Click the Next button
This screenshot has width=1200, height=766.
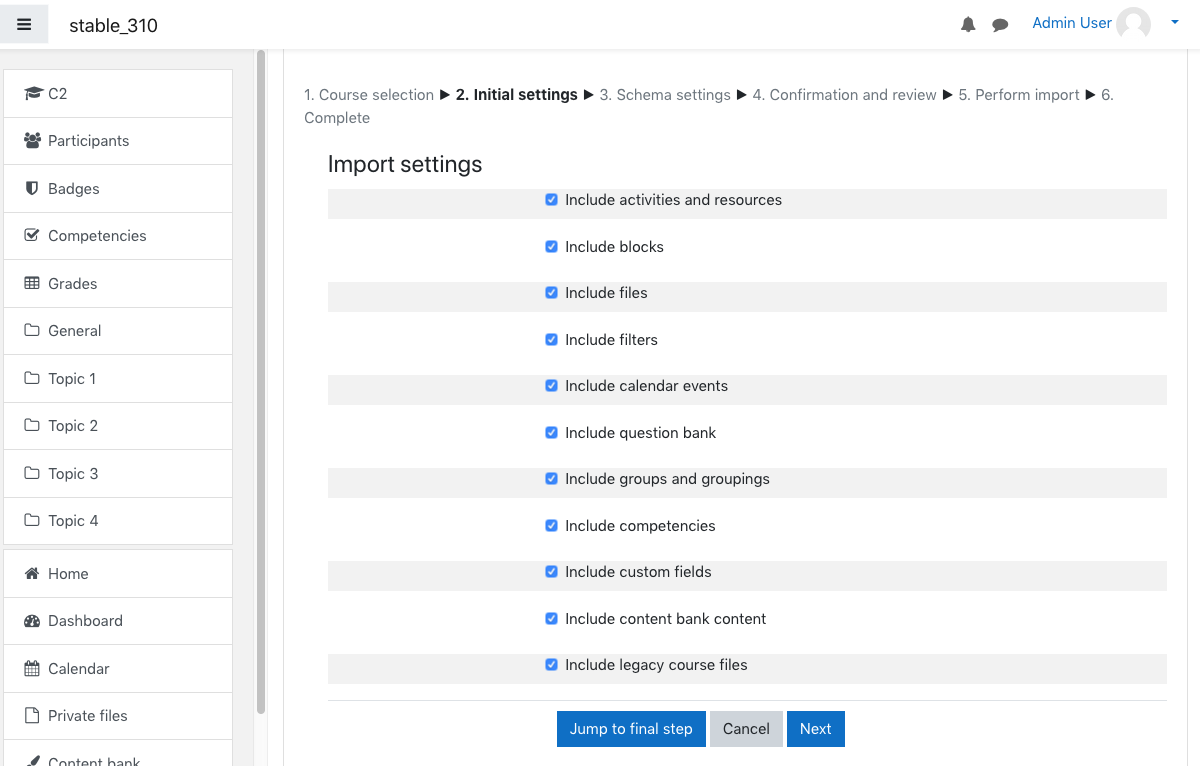pyautogui.click(x=815, y=729)
